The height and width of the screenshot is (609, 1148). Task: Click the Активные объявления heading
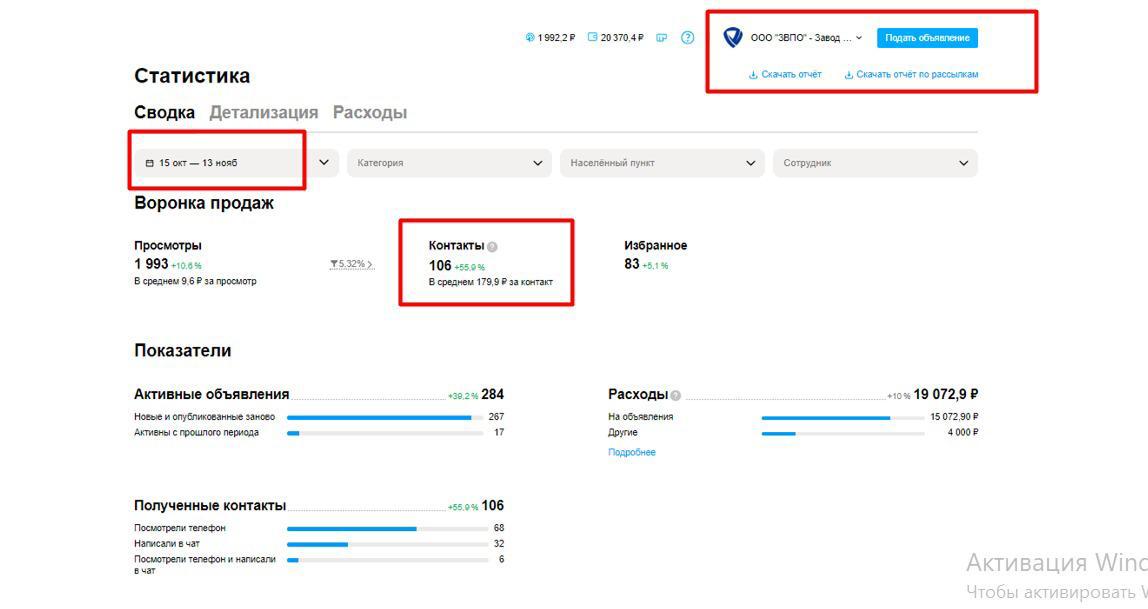tap(212, 394)
